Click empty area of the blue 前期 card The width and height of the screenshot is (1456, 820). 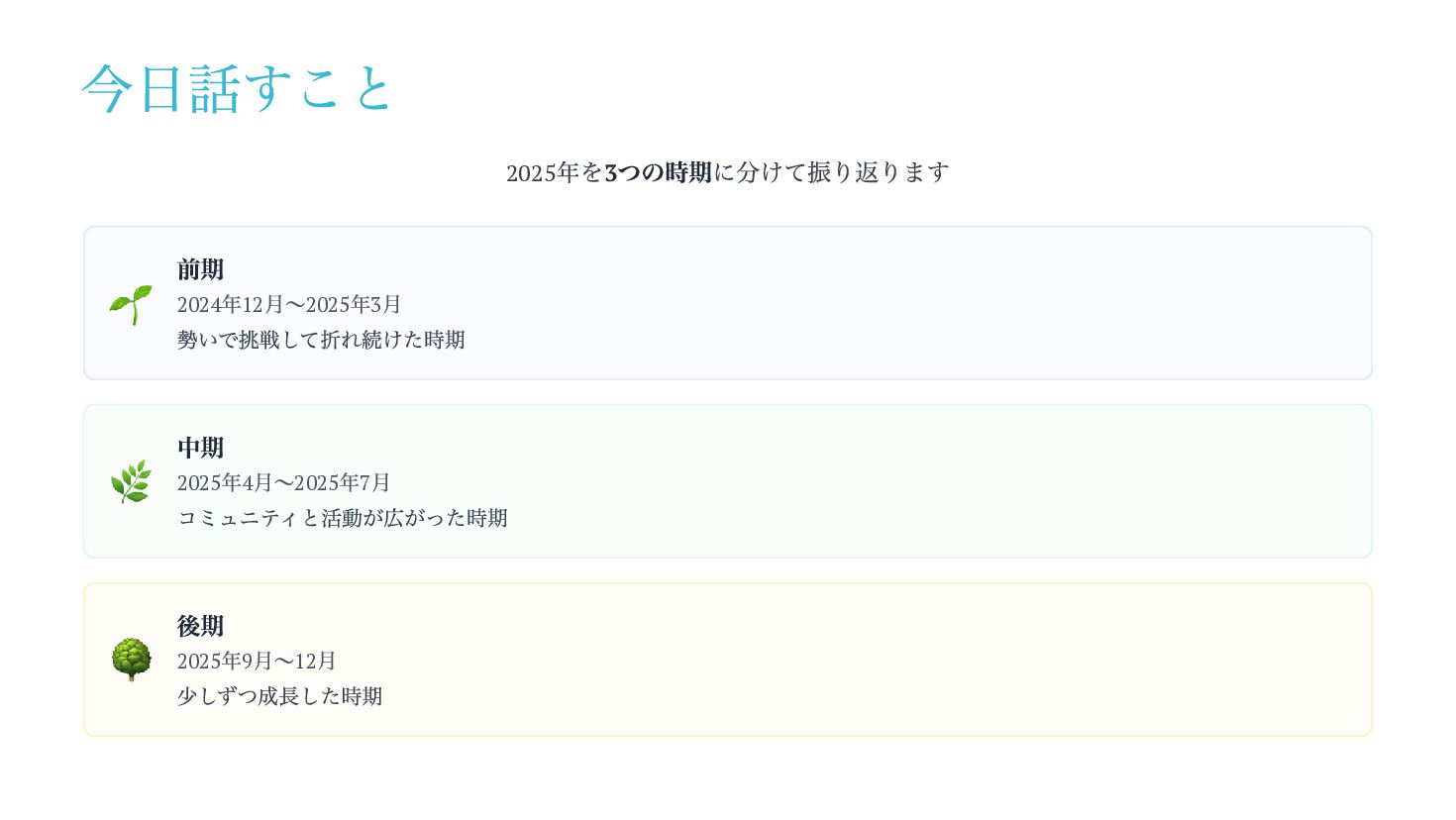pyautogui.click(x=891, y=303)
